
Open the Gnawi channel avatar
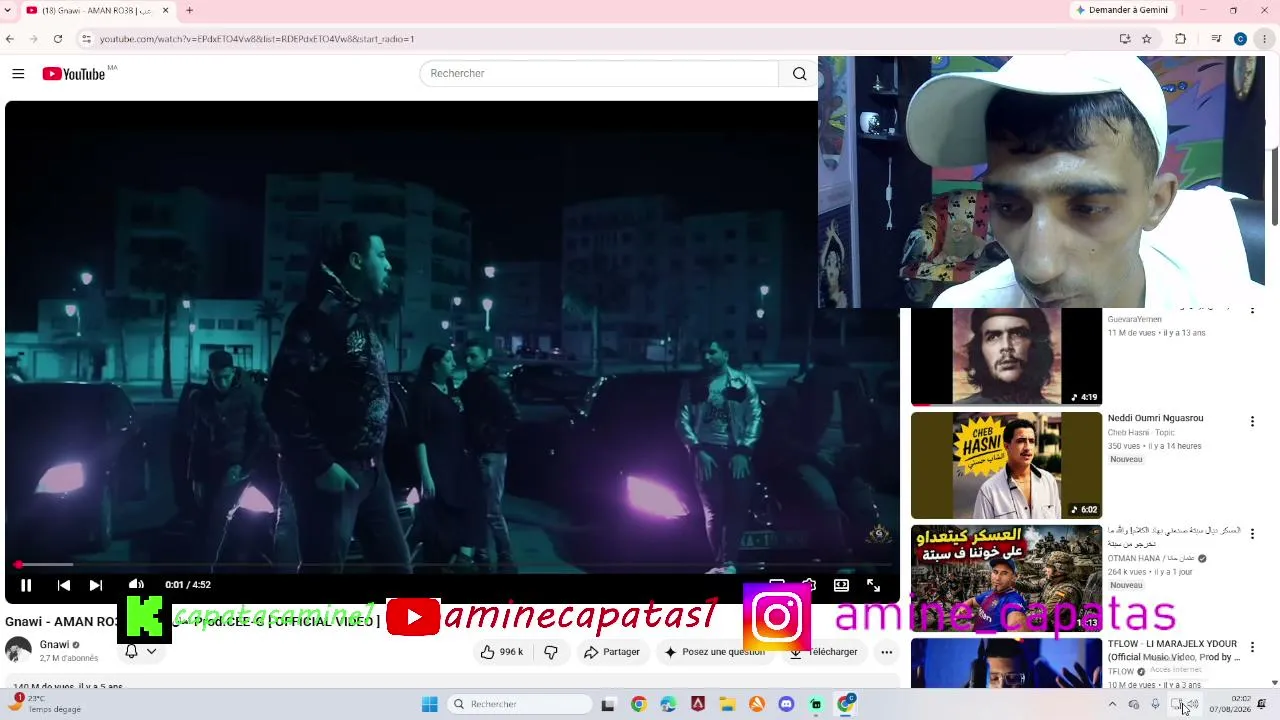coord(18,650)
